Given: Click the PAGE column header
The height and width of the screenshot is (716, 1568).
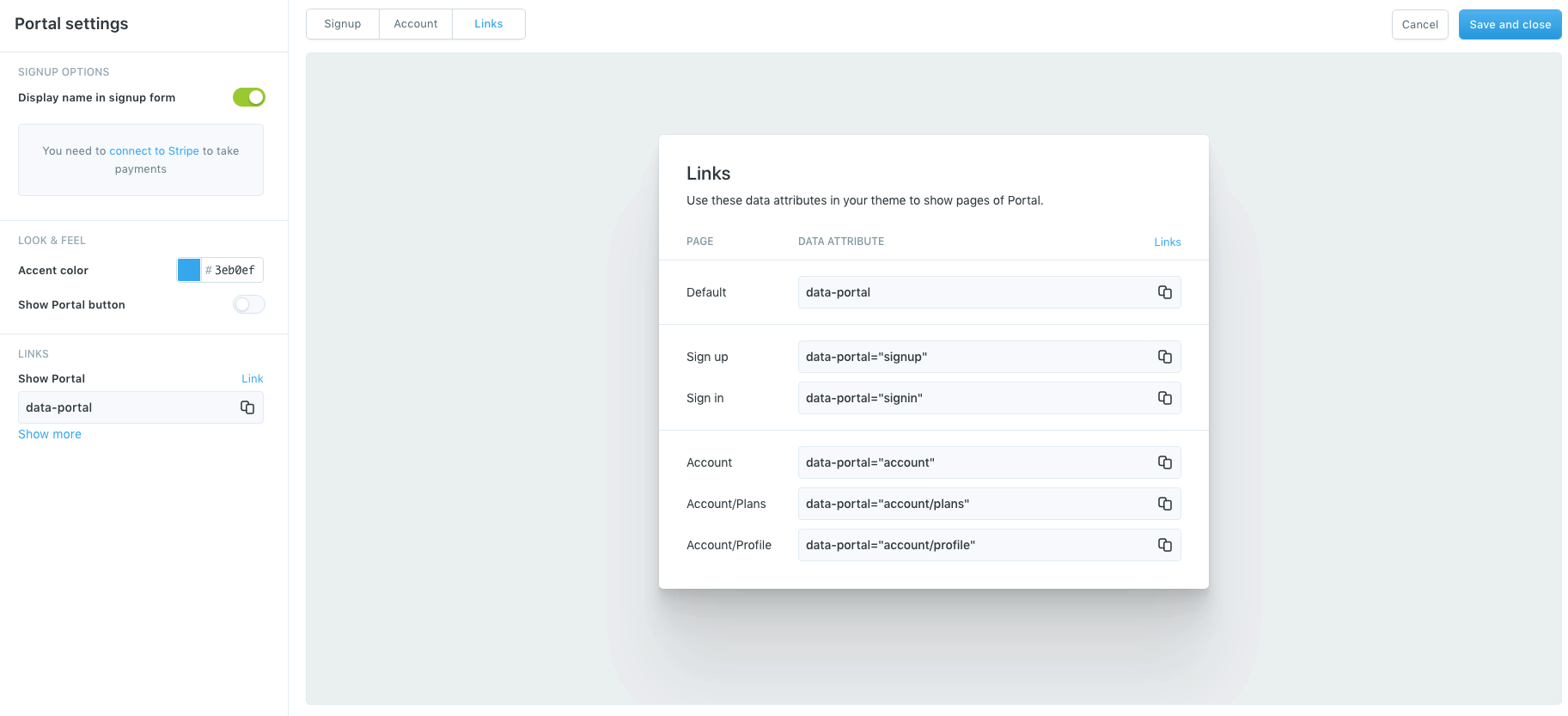Looking at the screenshot, I should tap(700, 242).
